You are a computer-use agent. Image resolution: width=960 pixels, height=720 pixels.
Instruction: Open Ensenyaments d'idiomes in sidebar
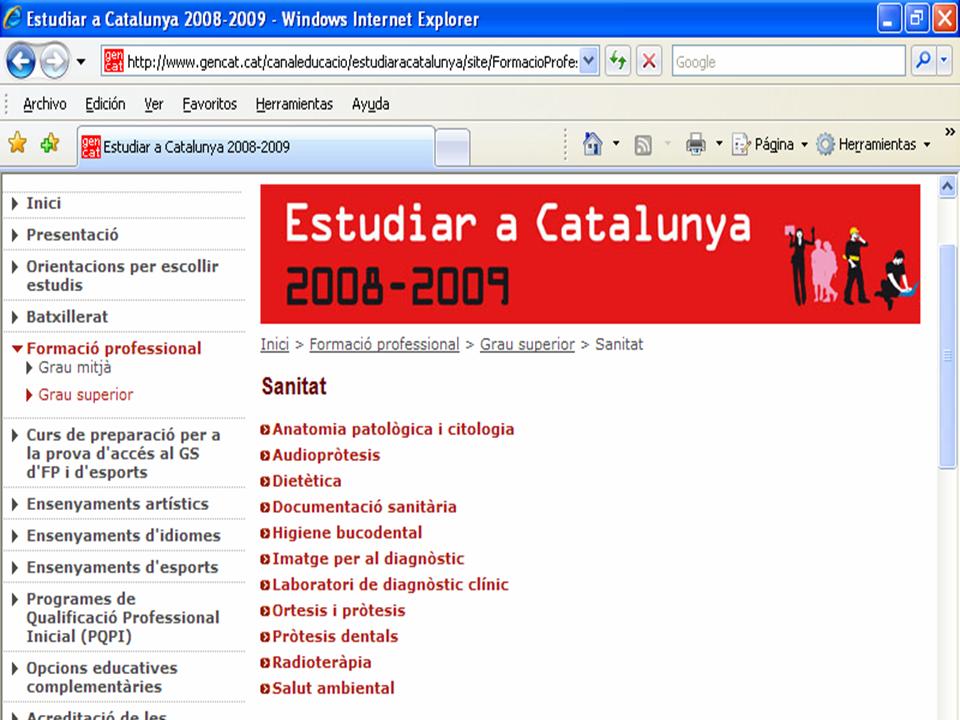tap(123, 536)
